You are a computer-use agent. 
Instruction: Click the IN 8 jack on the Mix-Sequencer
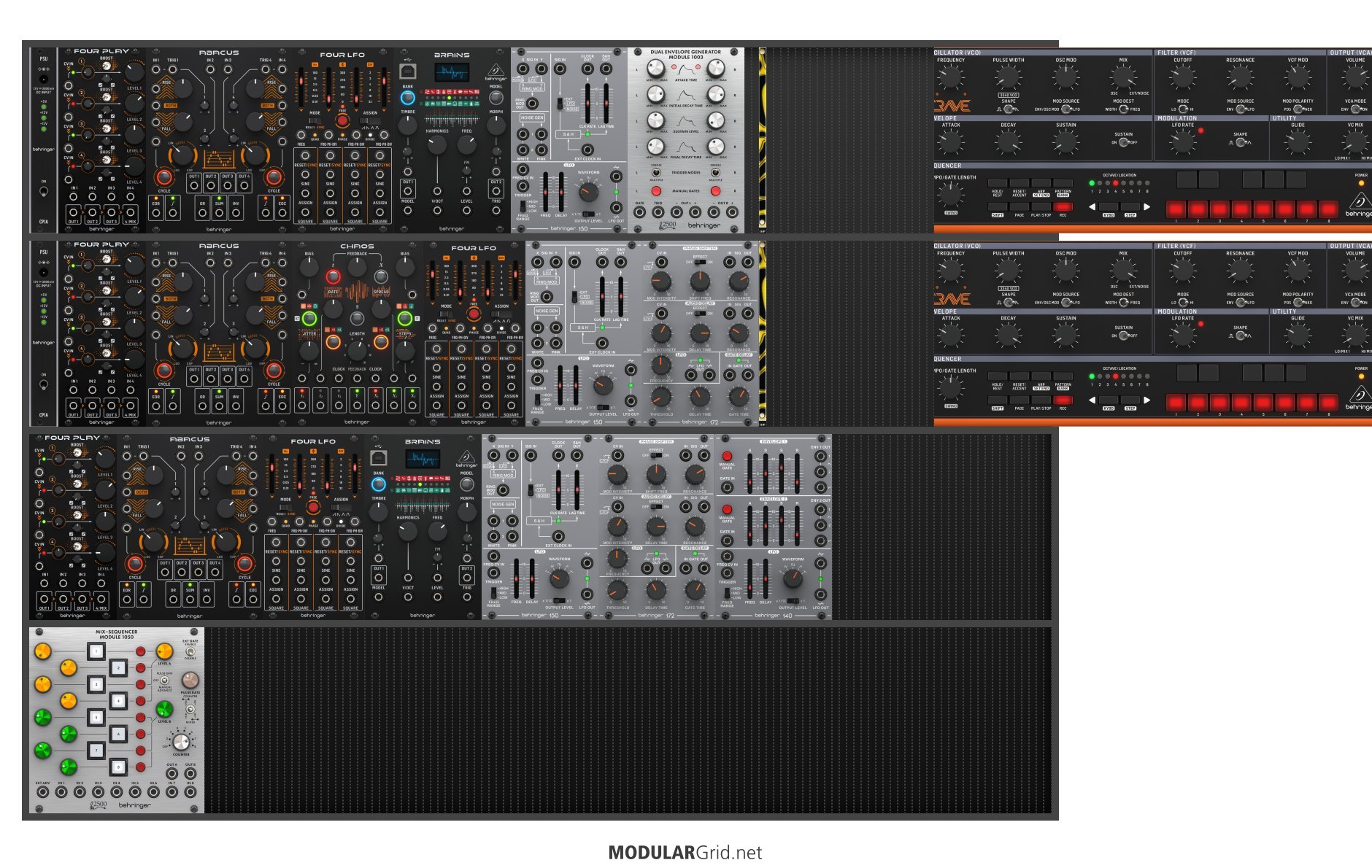tap(190, 792)
